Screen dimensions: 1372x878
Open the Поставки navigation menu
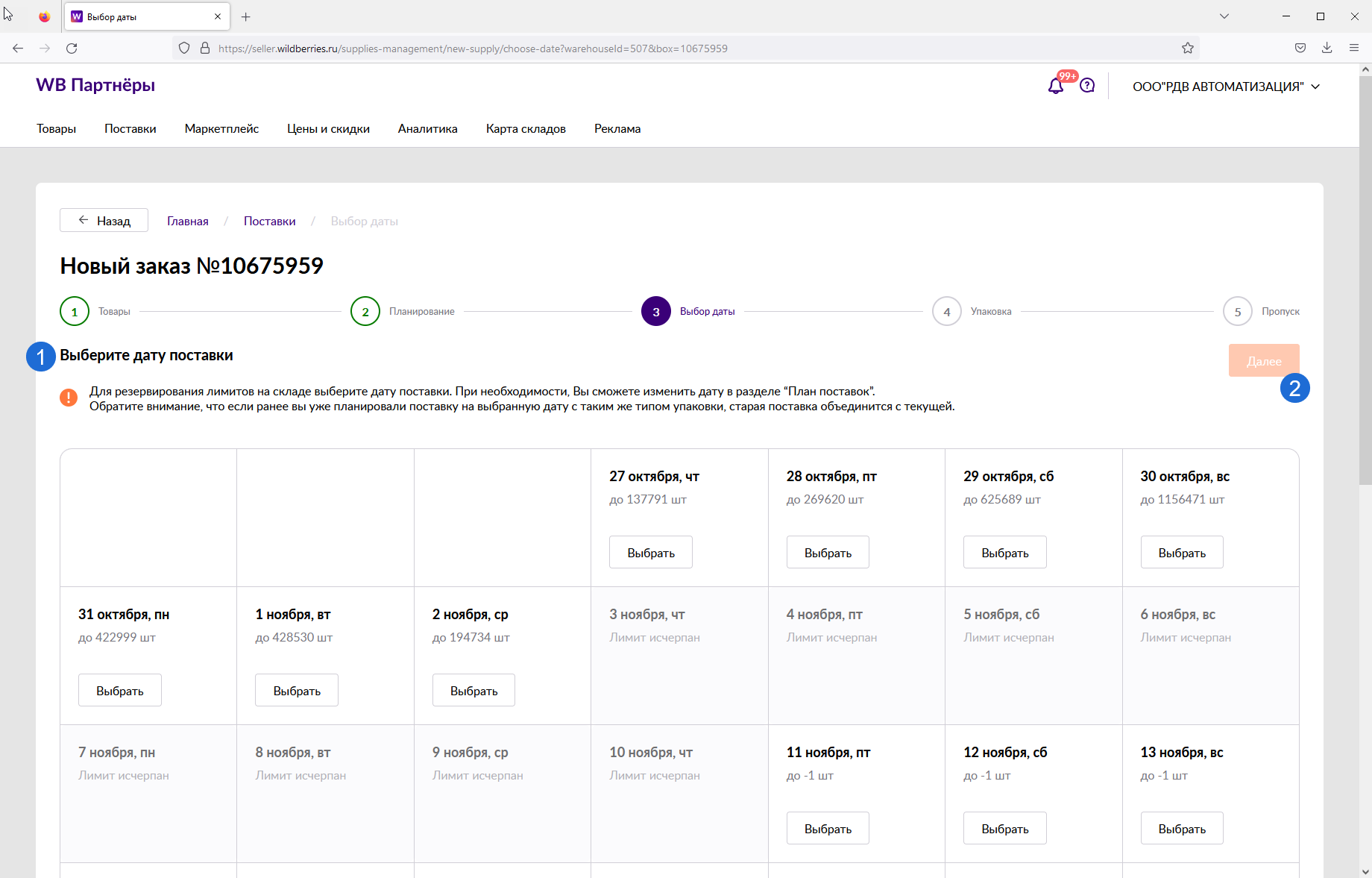pyautogui.click(x=130, y=128)
